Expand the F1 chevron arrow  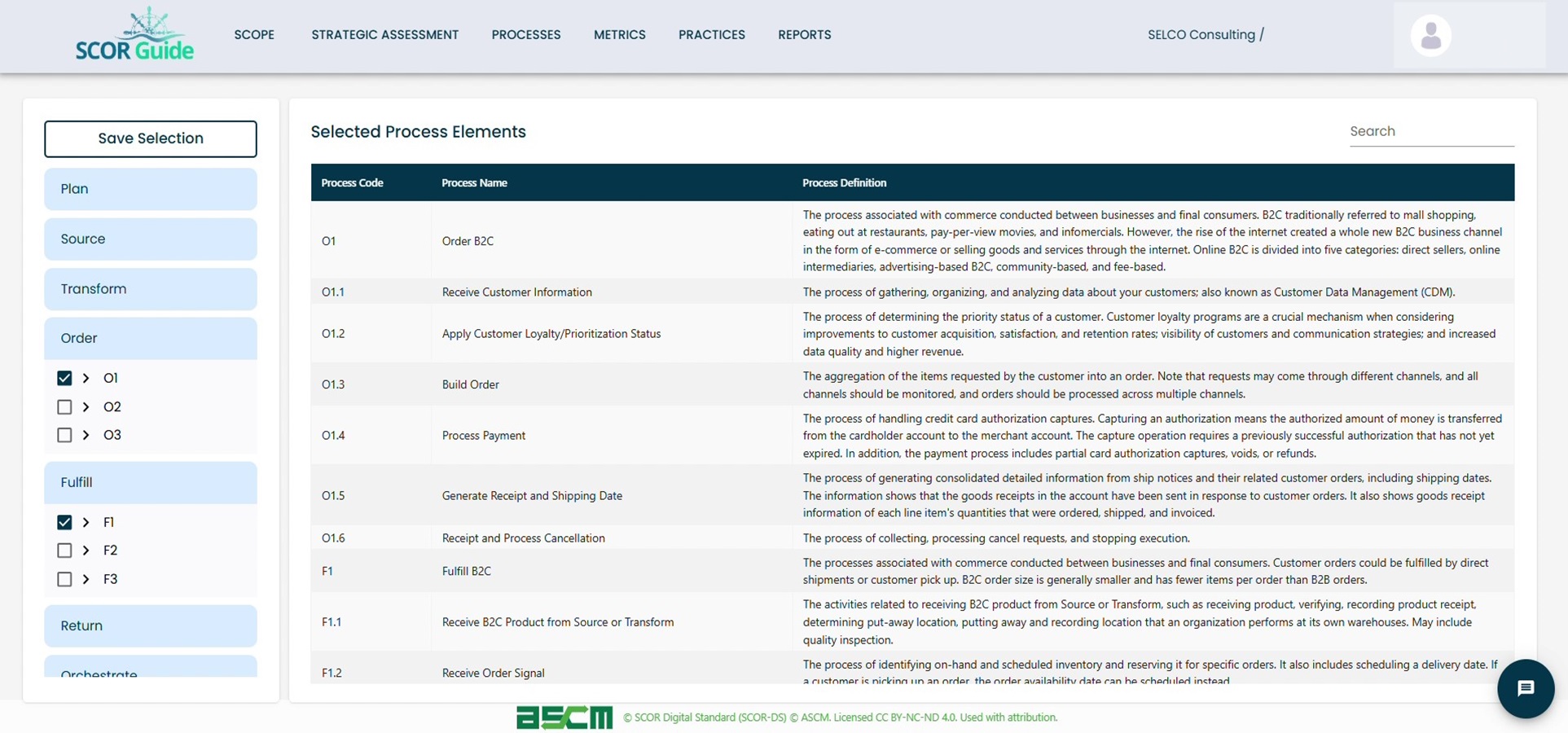point(86,522)
